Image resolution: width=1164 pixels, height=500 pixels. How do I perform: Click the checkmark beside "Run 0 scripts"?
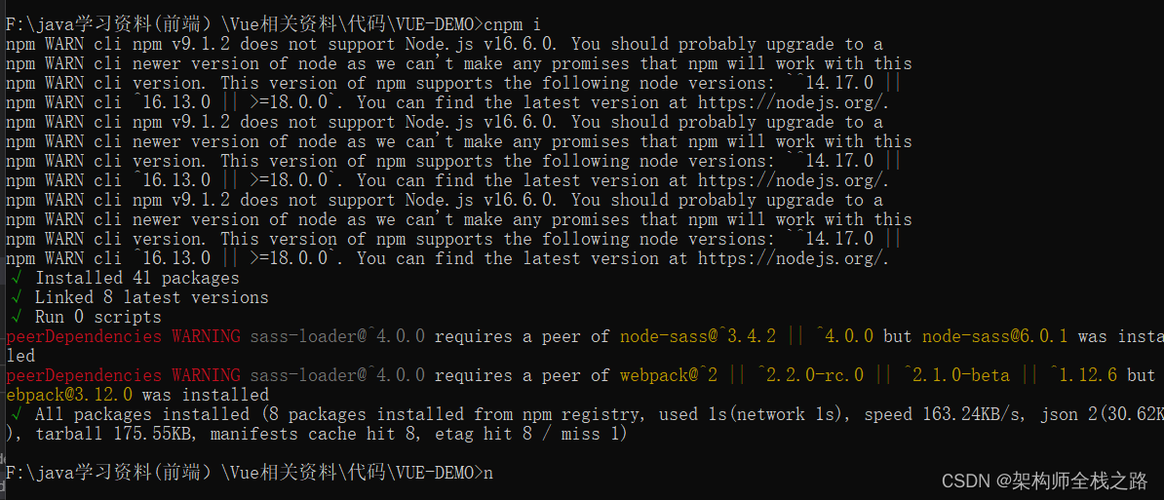(x=16, y=317)
